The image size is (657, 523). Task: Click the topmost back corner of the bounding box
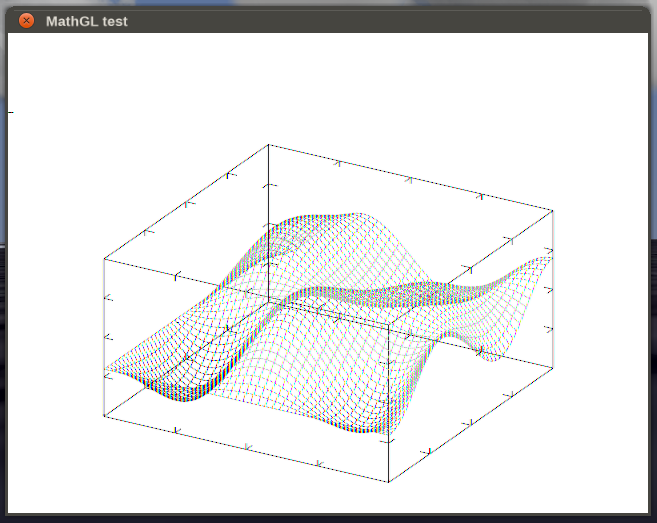tap(269, 145)
